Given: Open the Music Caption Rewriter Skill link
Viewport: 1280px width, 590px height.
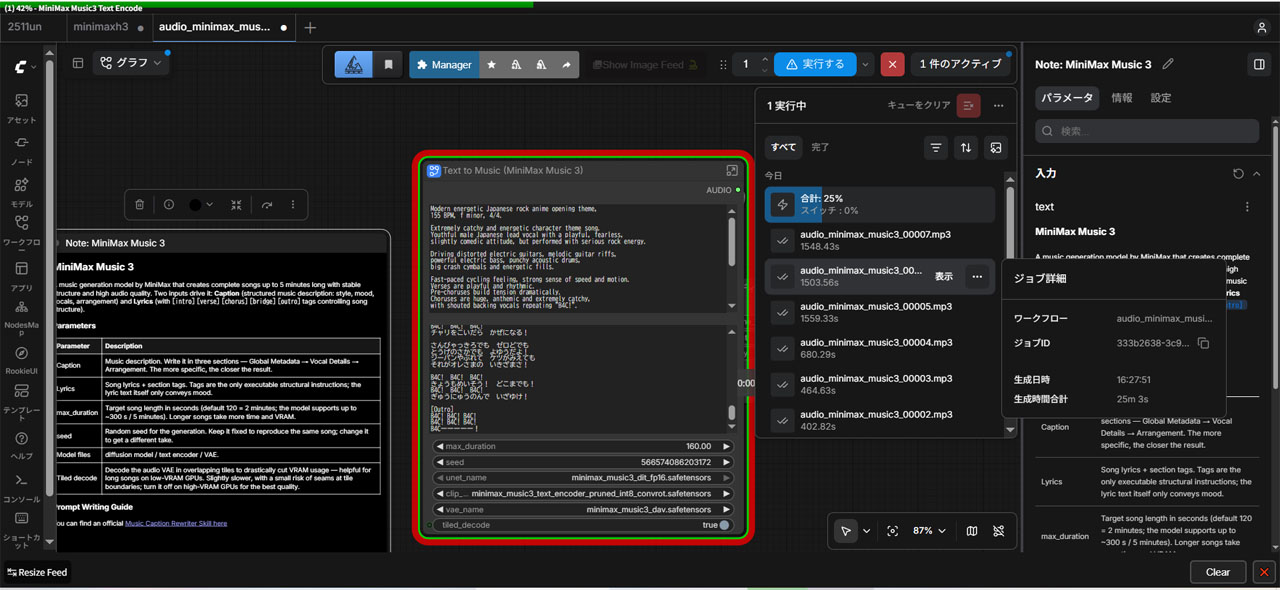Looking at the screenshot, I should [175, 523].
